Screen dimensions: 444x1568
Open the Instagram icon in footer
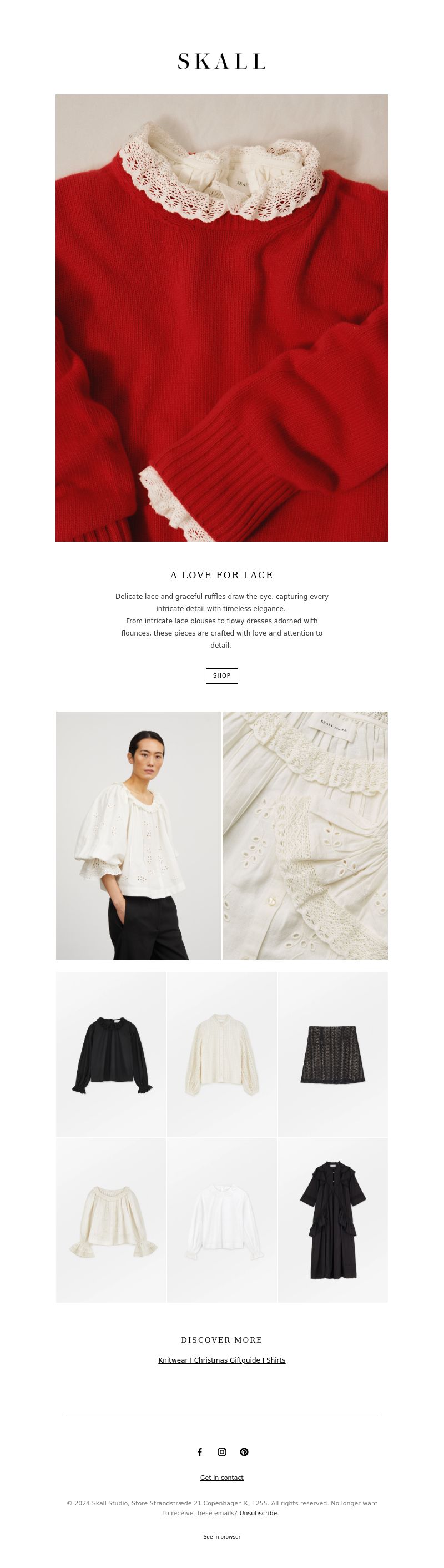tap(221, 1452)
